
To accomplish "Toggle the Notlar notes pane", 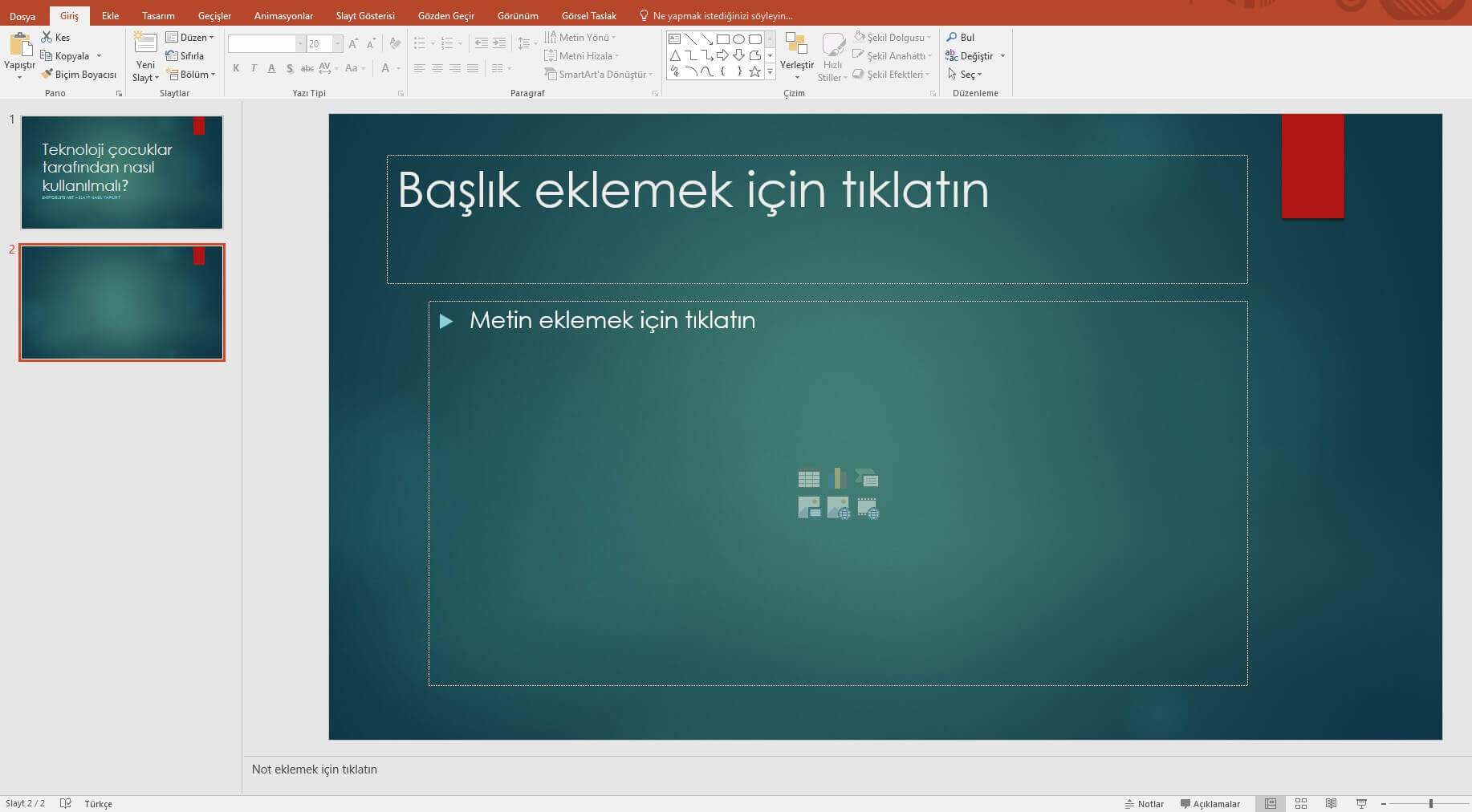I will (1144, 803).
